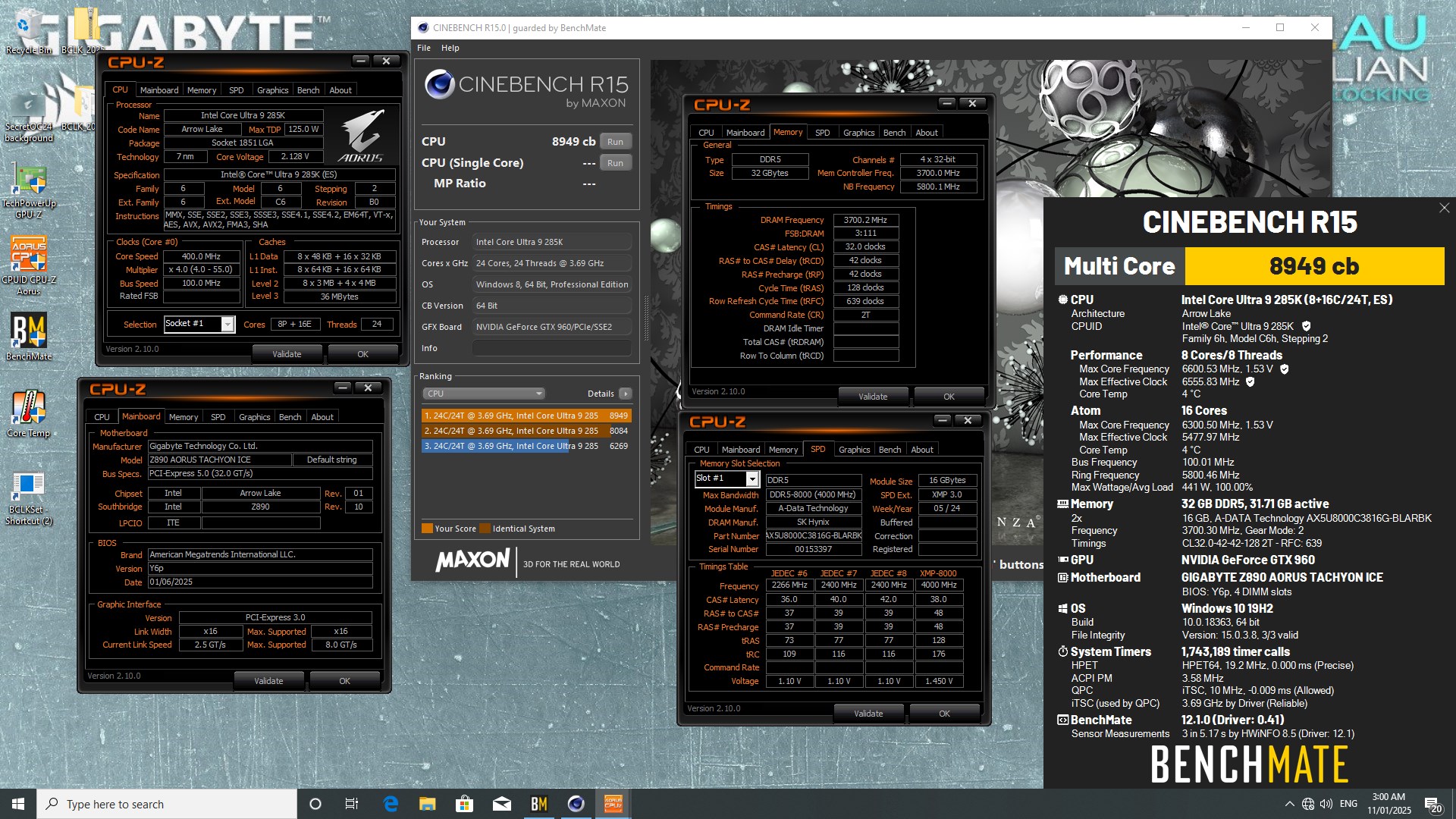Open Ranking CPU dropdown in Cinebench

click(x=484, y=394)
